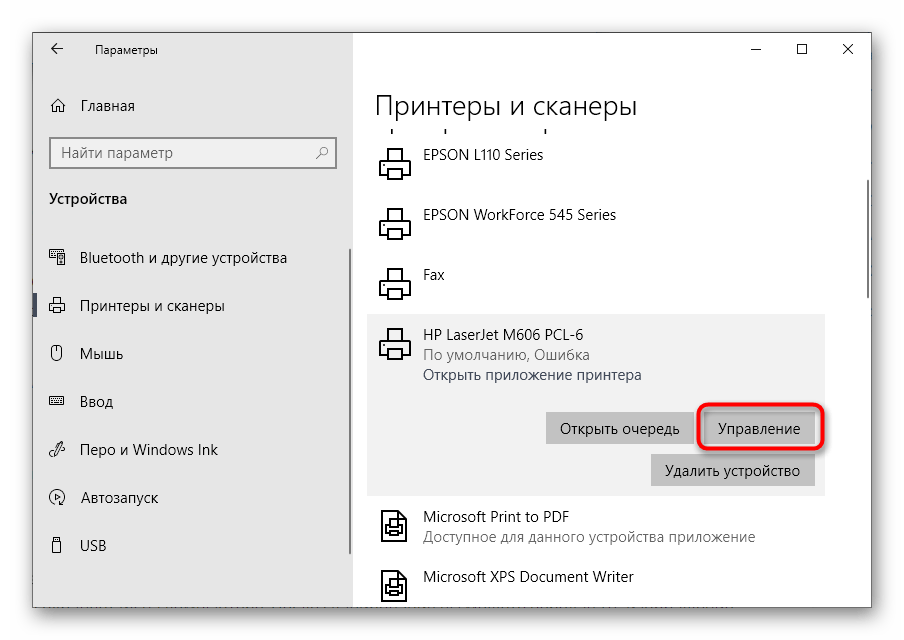The image size is (904, 640).
Task: Click the mouse icon beside Мышь
Action: tap(59, 354)
